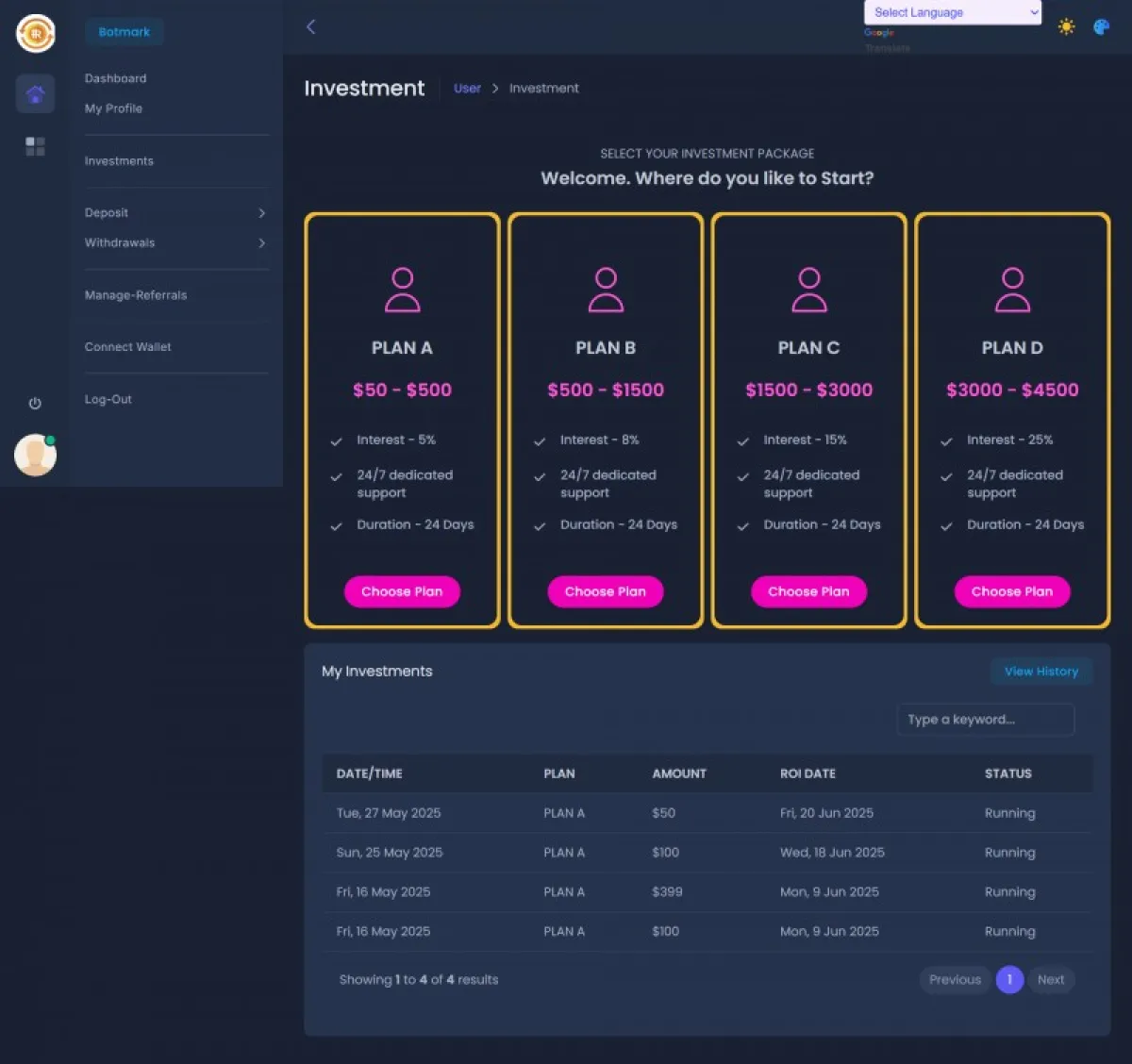
Task: Click the '$3000 - $4500' price range
Action: [1012, 391]
